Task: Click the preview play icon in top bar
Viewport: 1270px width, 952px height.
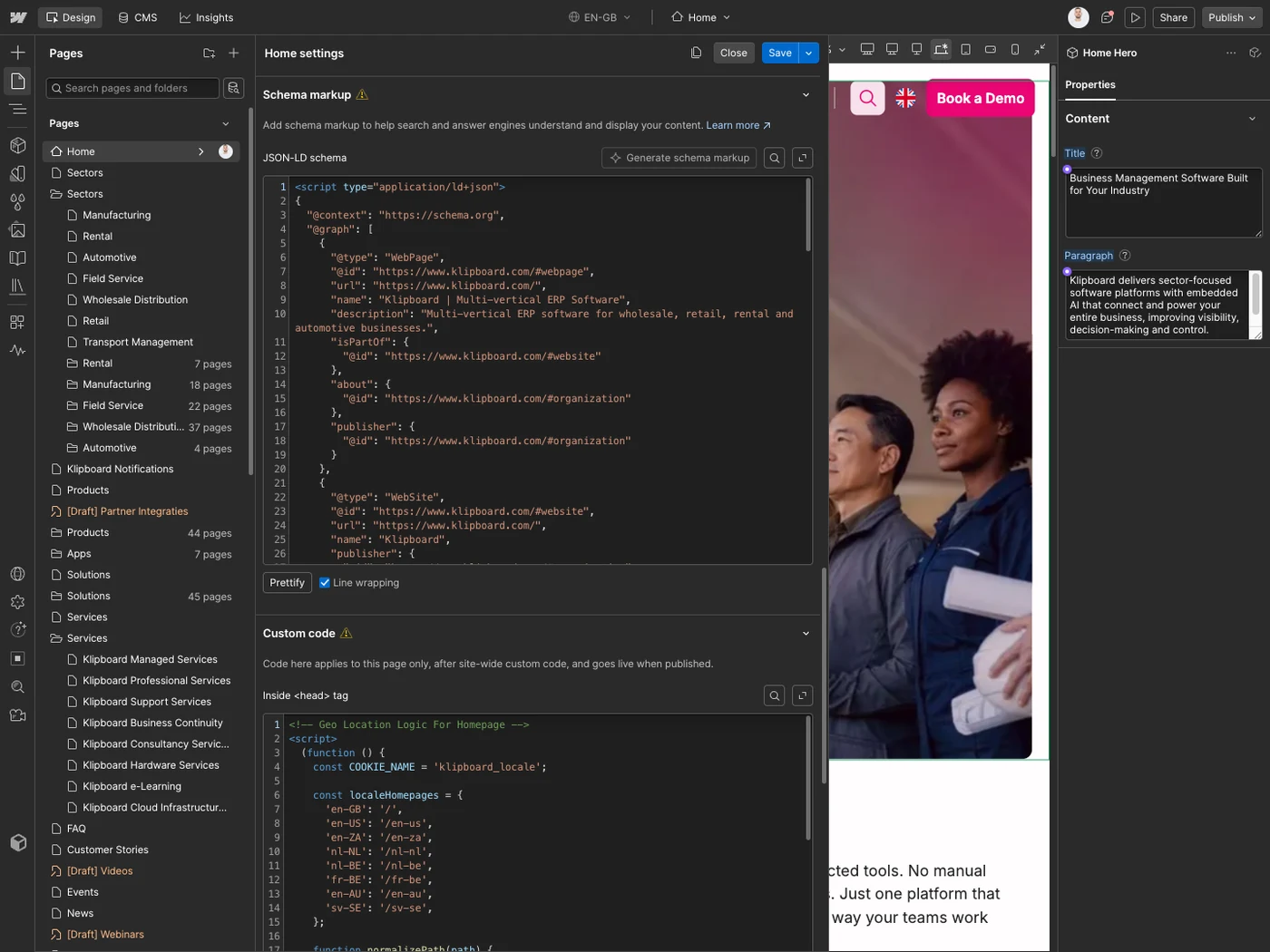Action: [x=1135, y=17]
